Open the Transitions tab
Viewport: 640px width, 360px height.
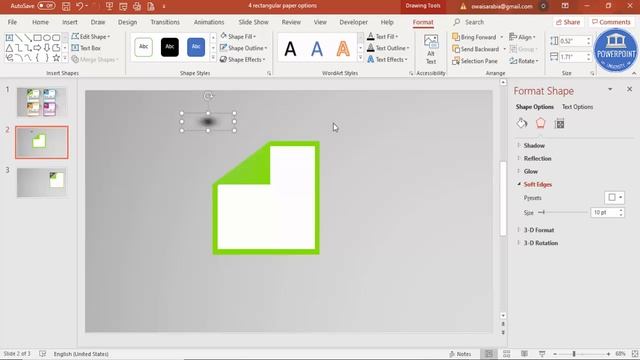click(x=165, y=22)
